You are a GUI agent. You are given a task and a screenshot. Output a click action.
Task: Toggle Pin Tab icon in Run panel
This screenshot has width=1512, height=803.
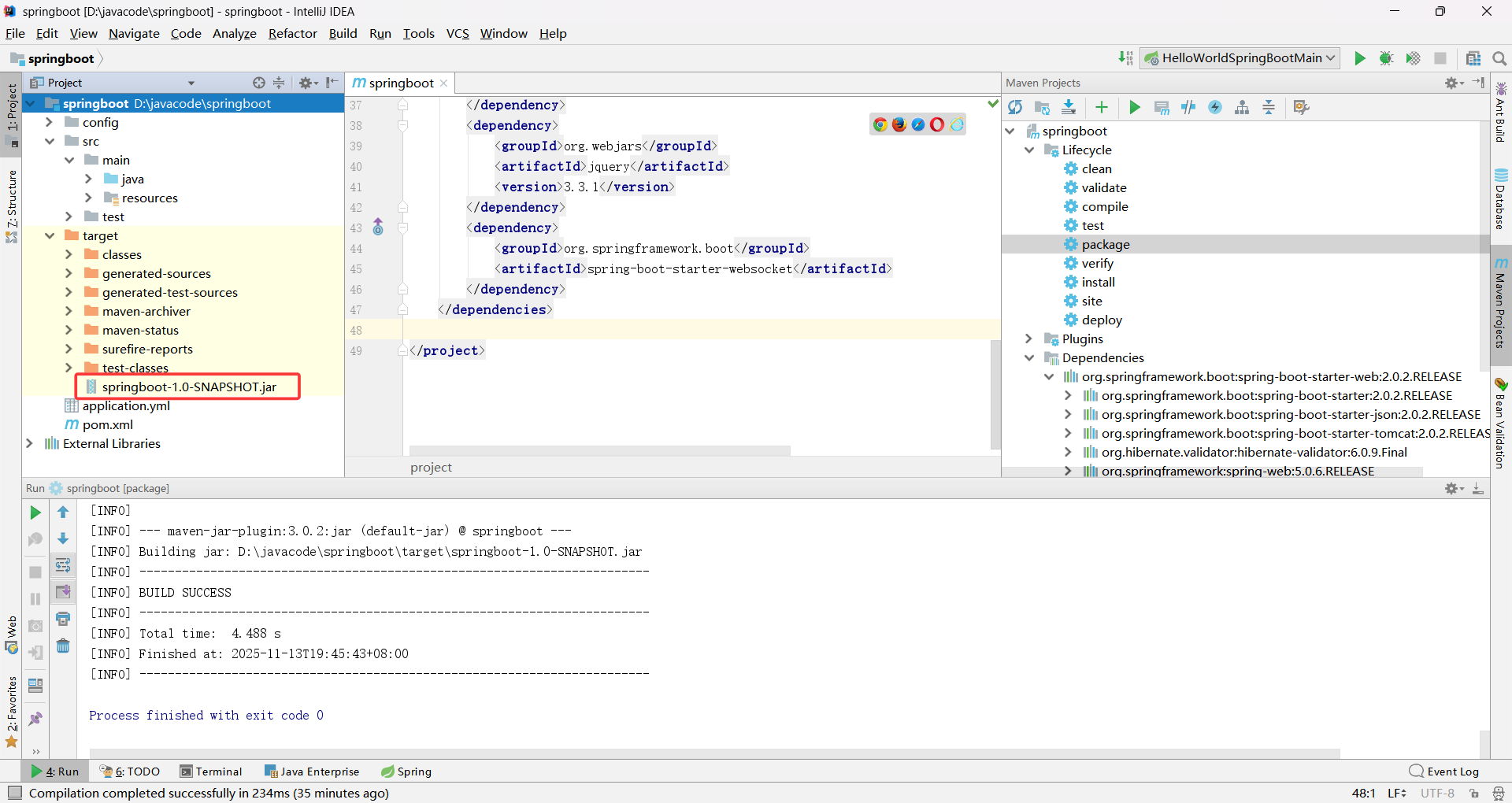[35, 719]
